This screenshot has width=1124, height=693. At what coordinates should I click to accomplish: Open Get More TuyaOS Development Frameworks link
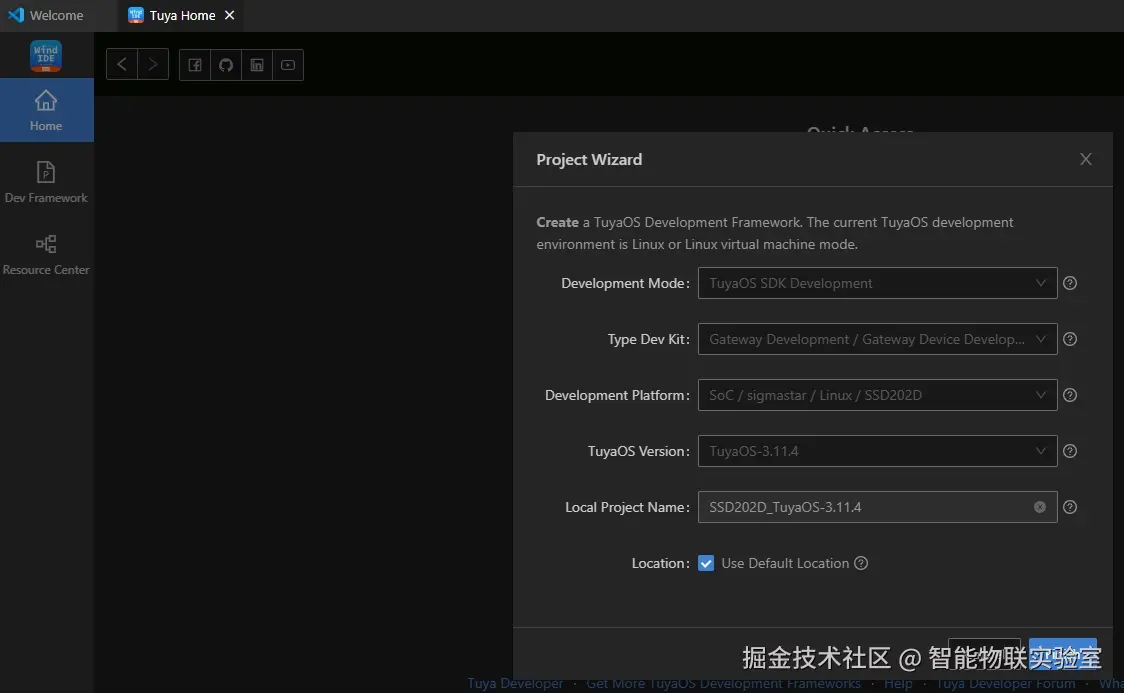point(723,684)
